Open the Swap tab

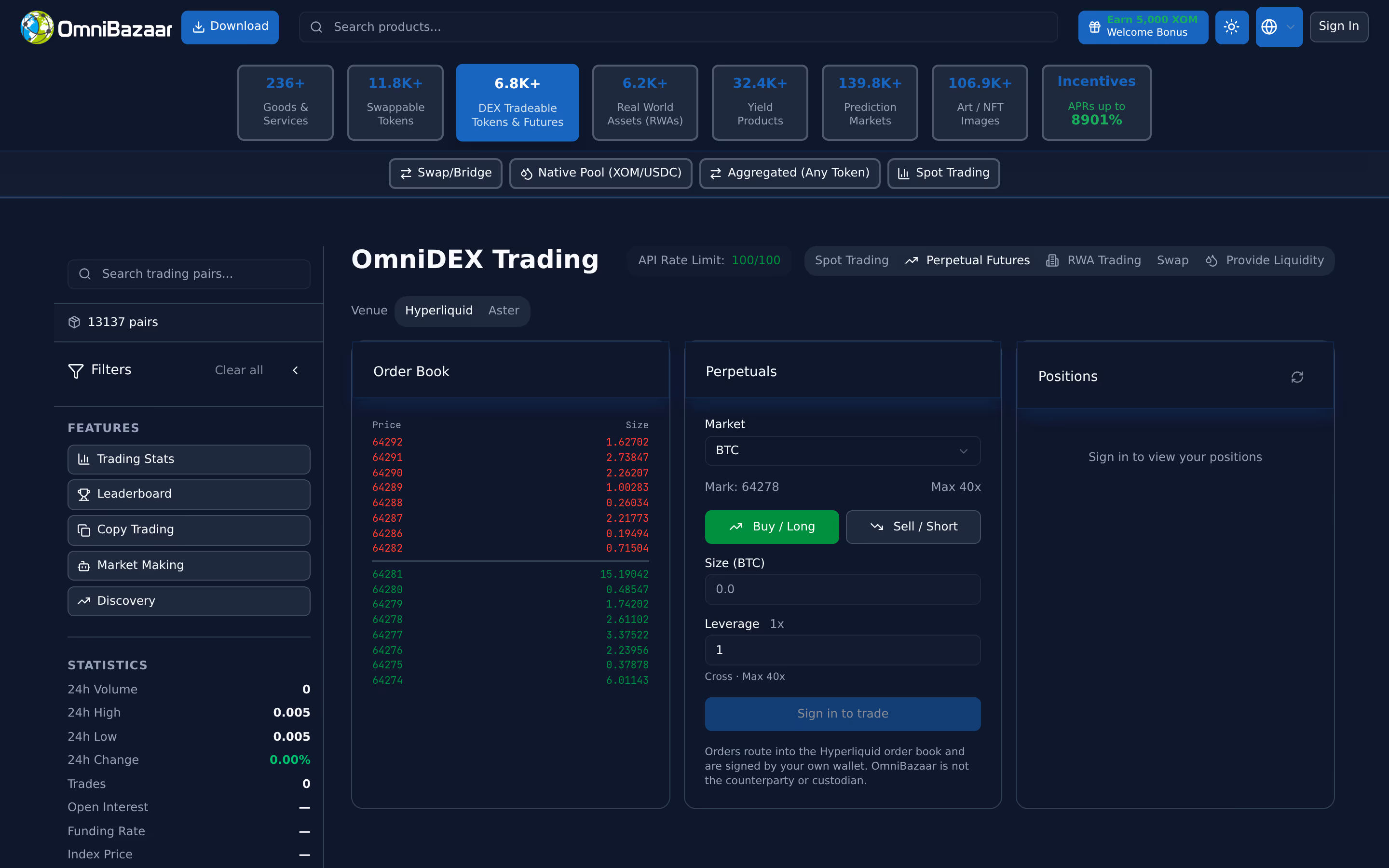pyautogui.click(x=1172, y=260)
